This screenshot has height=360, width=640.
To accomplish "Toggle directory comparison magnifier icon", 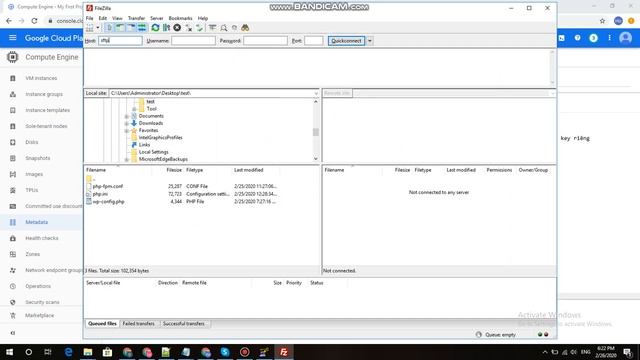I will point(224,28).
